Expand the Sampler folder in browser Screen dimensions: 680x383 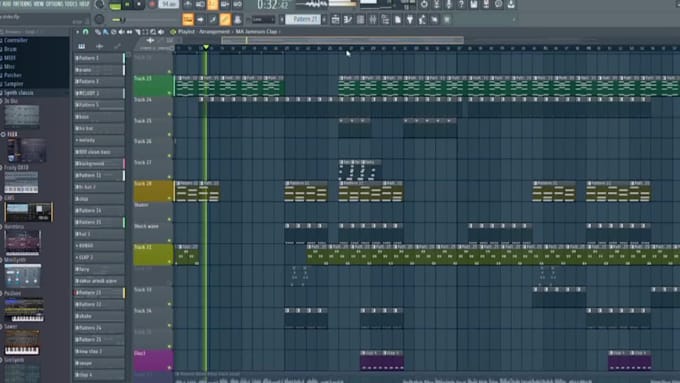[13, 84]
